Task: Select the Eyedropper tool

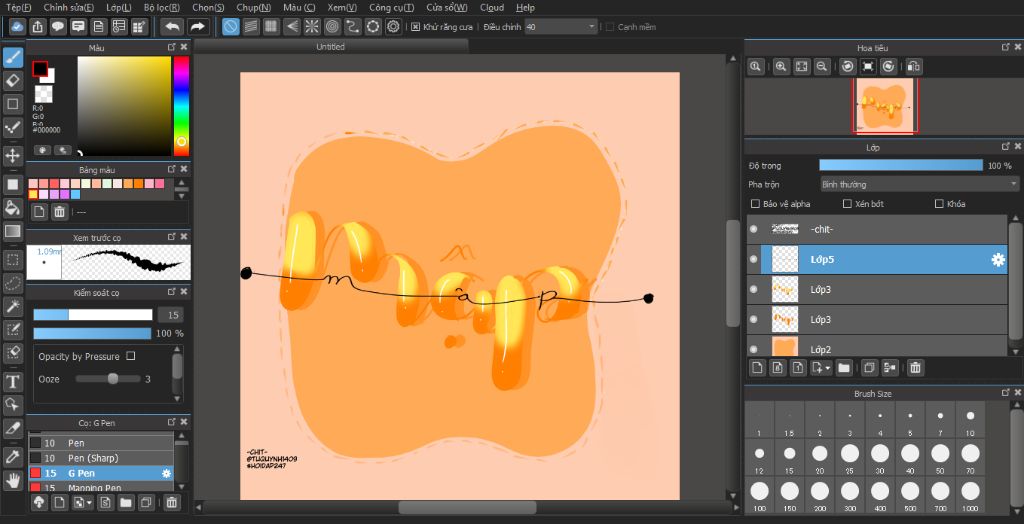Action: pos(12,457)
